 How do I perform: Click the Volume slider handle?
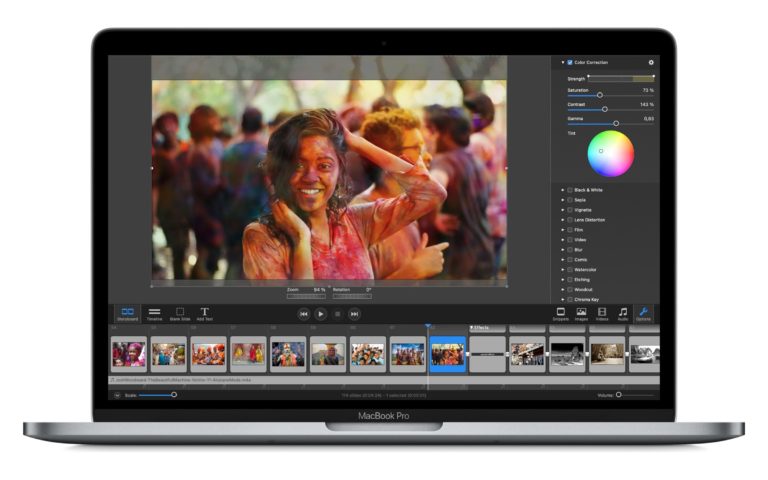pyautogui.click(x=619, y=395)
